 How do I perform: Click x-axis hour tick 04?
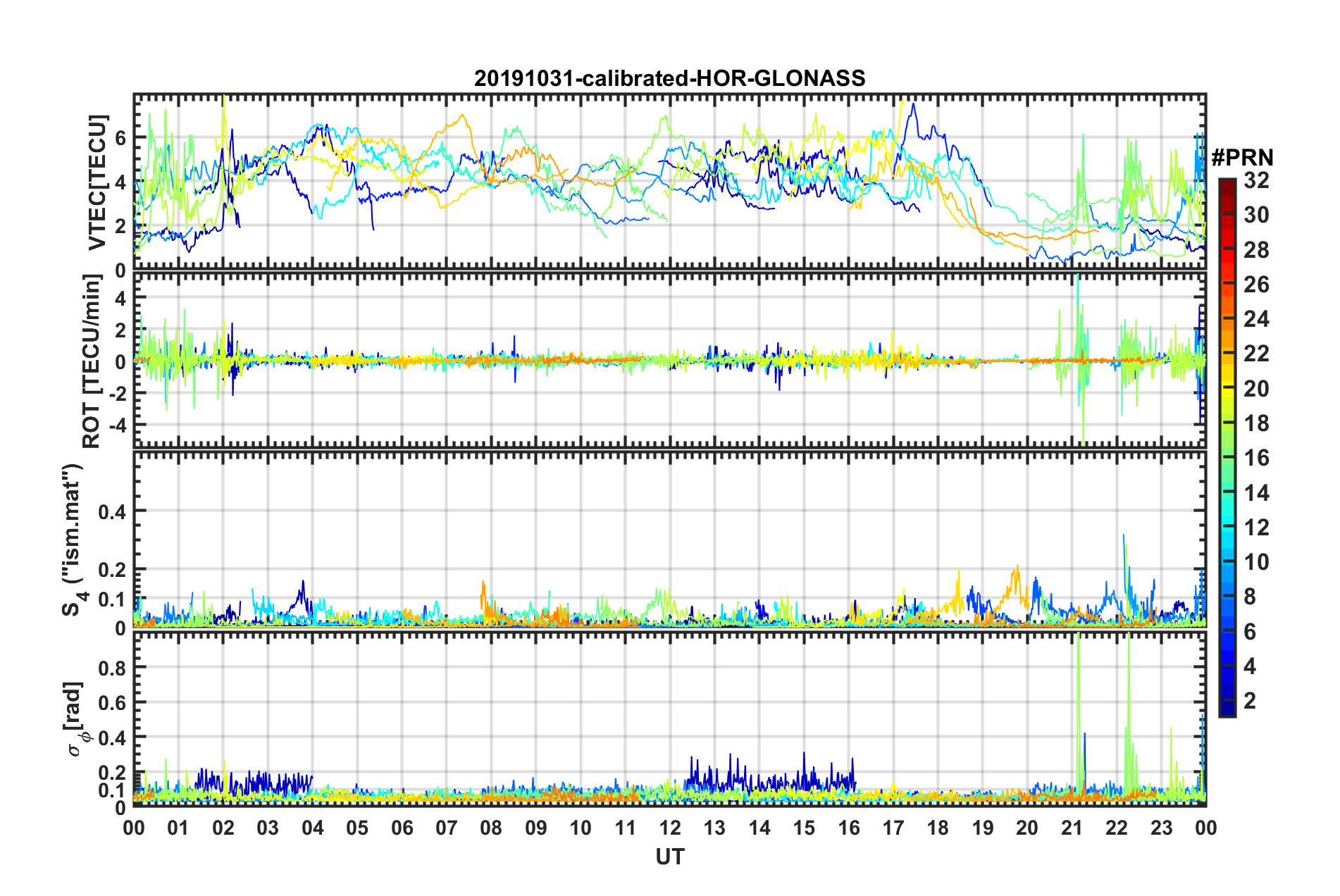tap(313, 828)
